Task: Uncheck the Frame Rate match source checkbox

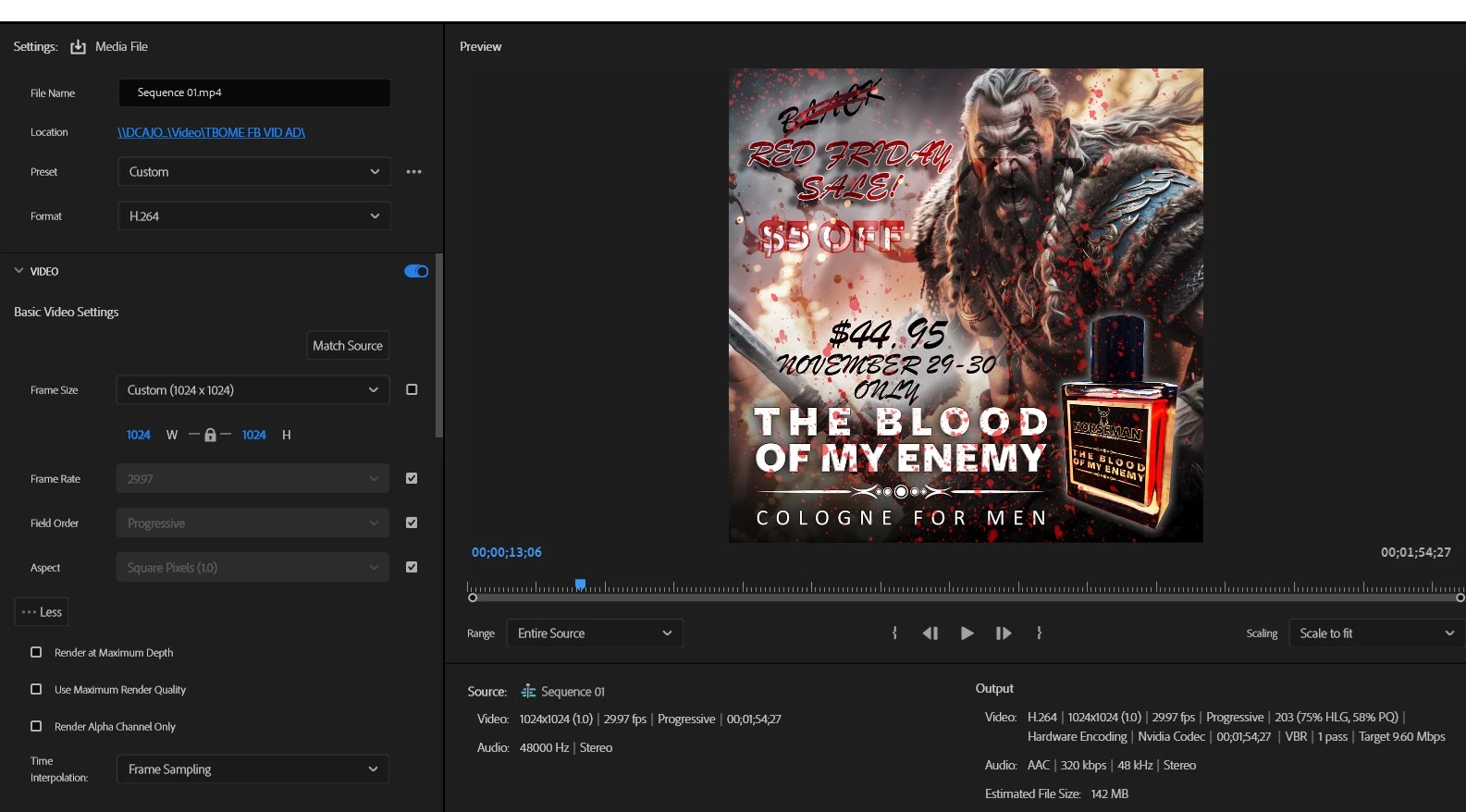Action: click(x=412, y=479)
